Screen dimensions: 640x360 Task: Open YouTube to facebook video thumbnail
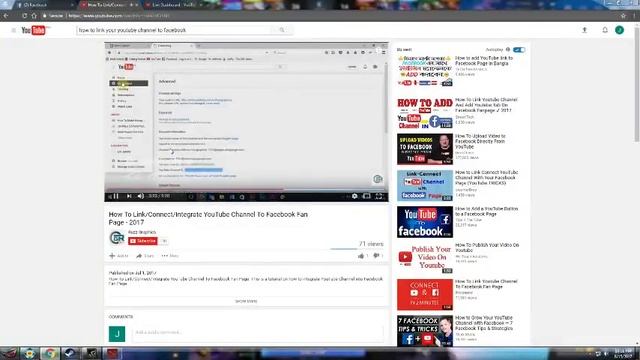[x=425, y=222]
